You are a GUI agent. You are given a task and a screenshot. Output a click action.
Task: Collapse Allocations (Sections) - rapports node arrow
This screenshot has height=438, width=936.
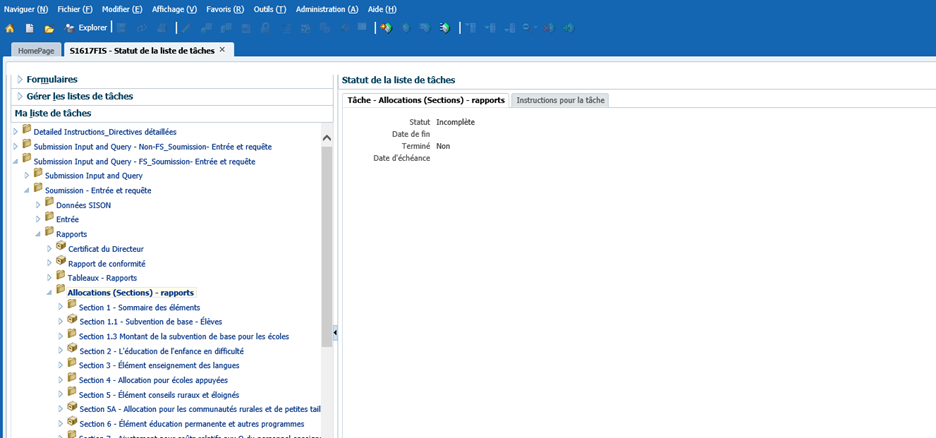coord(50,293)
